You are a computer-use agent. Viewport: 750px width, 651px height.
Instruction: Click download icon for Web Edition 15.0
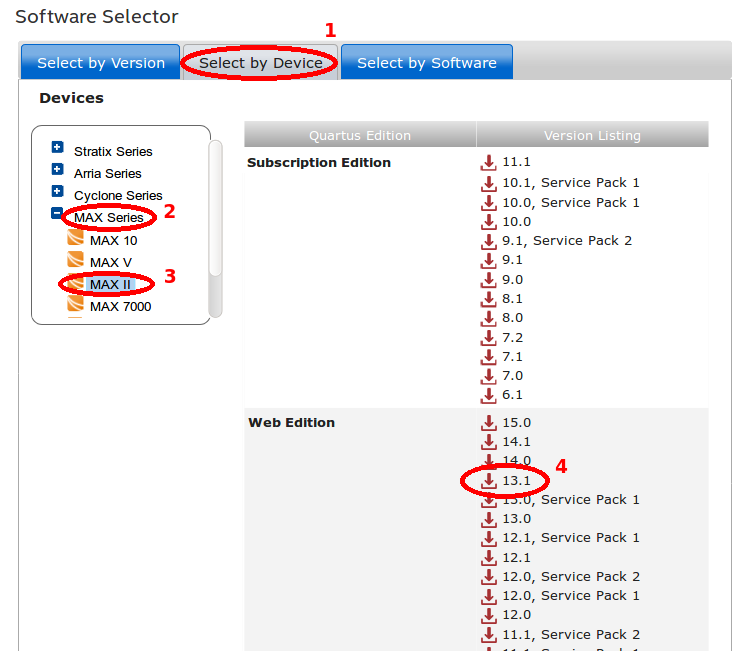click(488, 423)
